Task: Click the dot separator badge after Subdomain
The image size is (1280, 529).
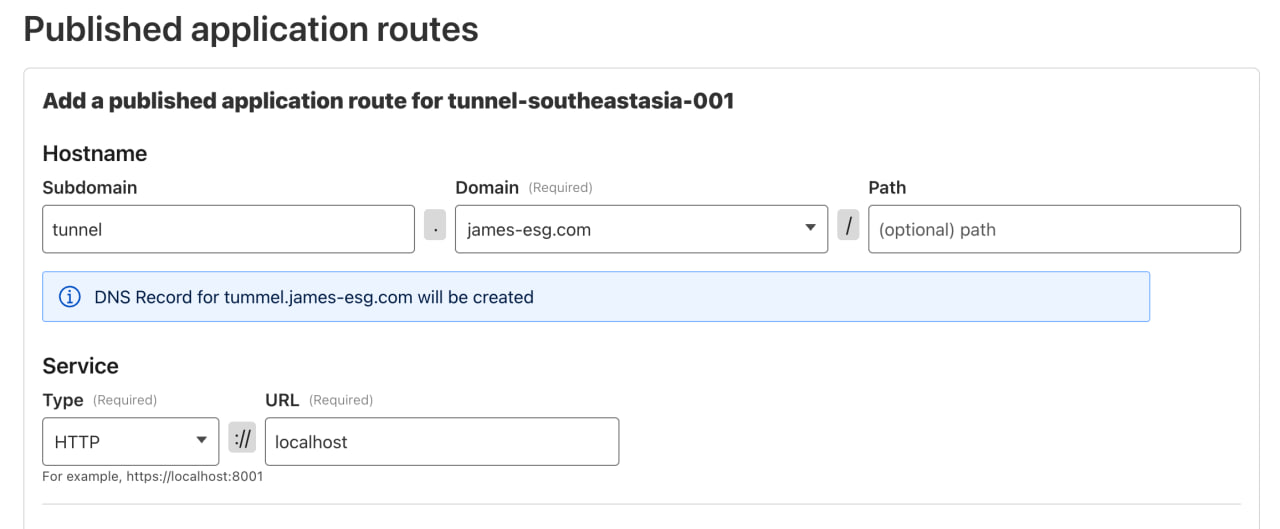Action: (435, 229)
